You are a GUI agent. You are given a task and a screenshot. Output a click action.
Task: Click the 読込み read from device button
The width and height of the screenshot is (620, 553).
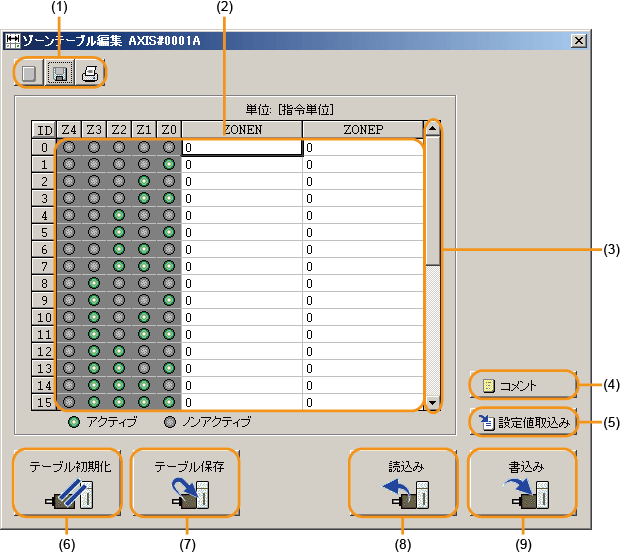[x=406, y=483]
